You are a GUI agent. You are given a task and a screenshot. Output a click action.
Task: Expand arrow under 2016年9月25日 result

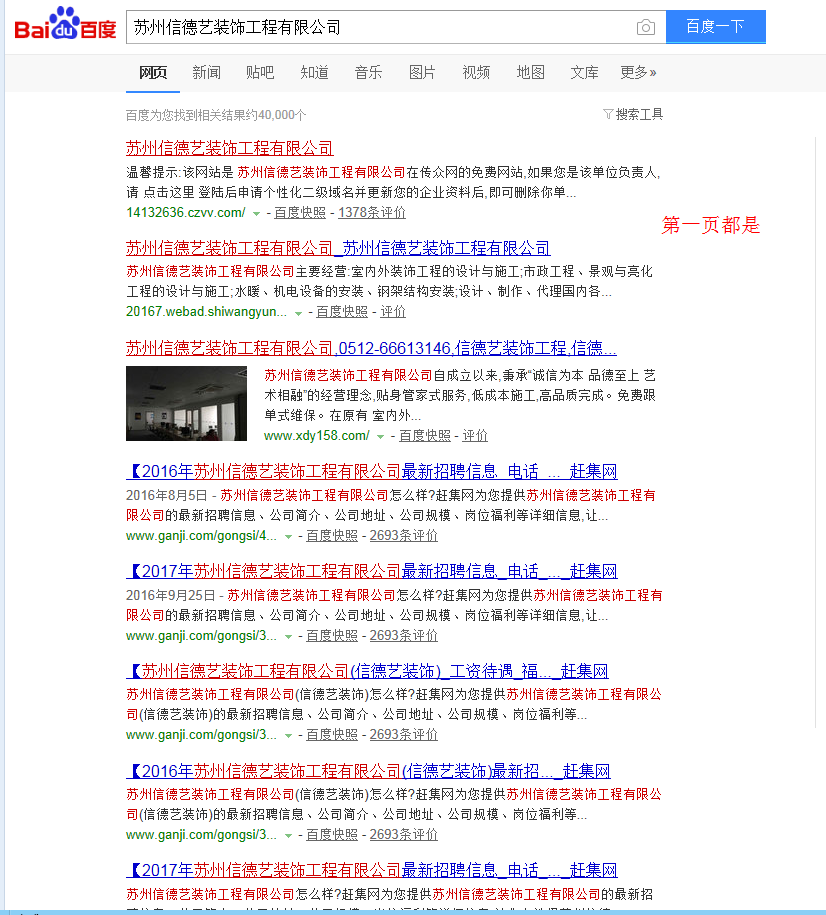tap(288, 637)
